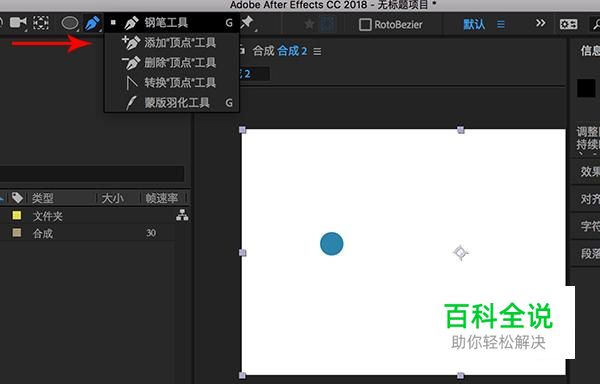Screen dimensions: 600x384
Task: Expand the 段落 panel
Action: click(x=590, y=253)
